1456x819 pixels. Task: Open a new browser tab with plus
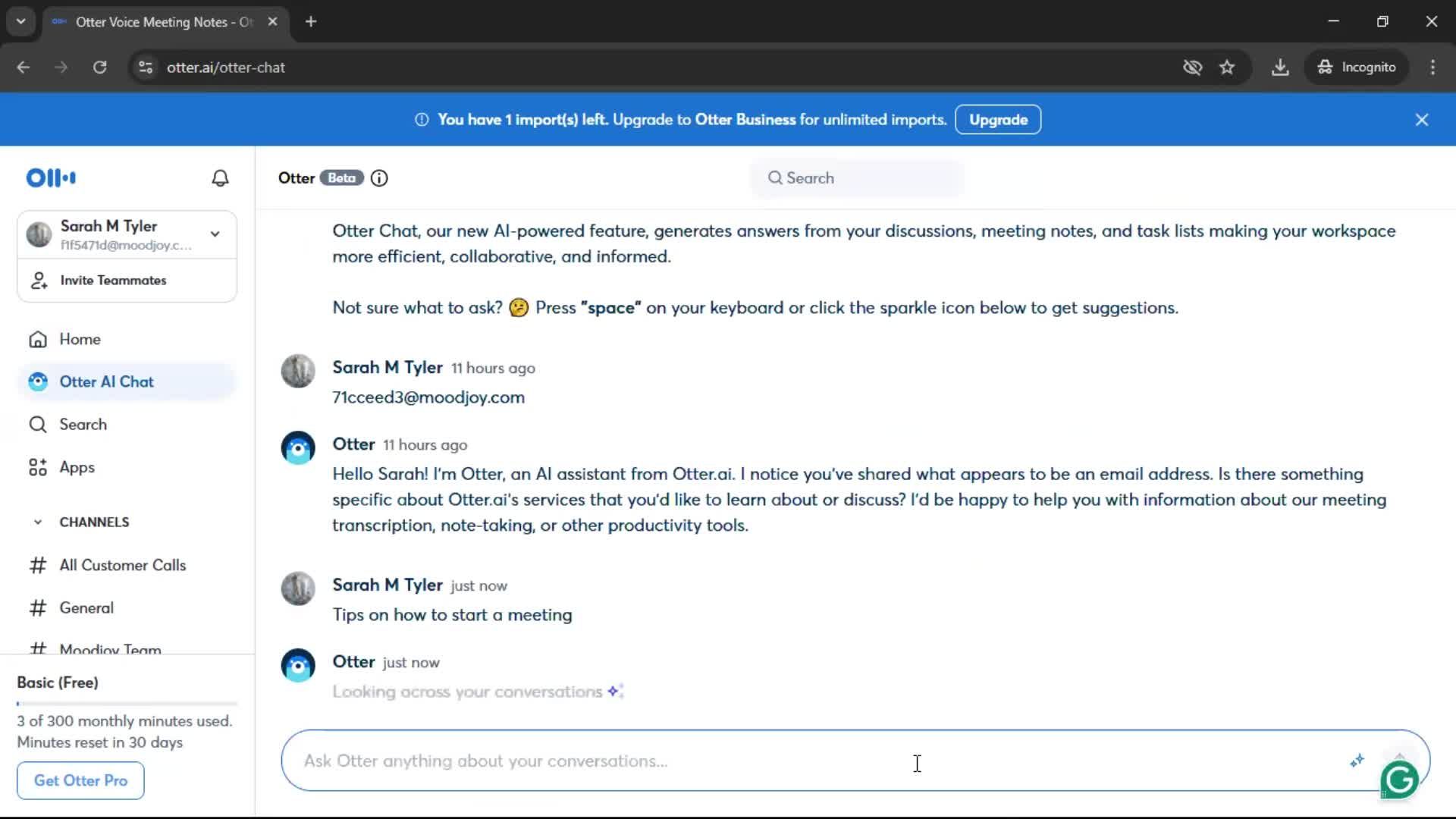pyautogui.click(x=311, y=21)
